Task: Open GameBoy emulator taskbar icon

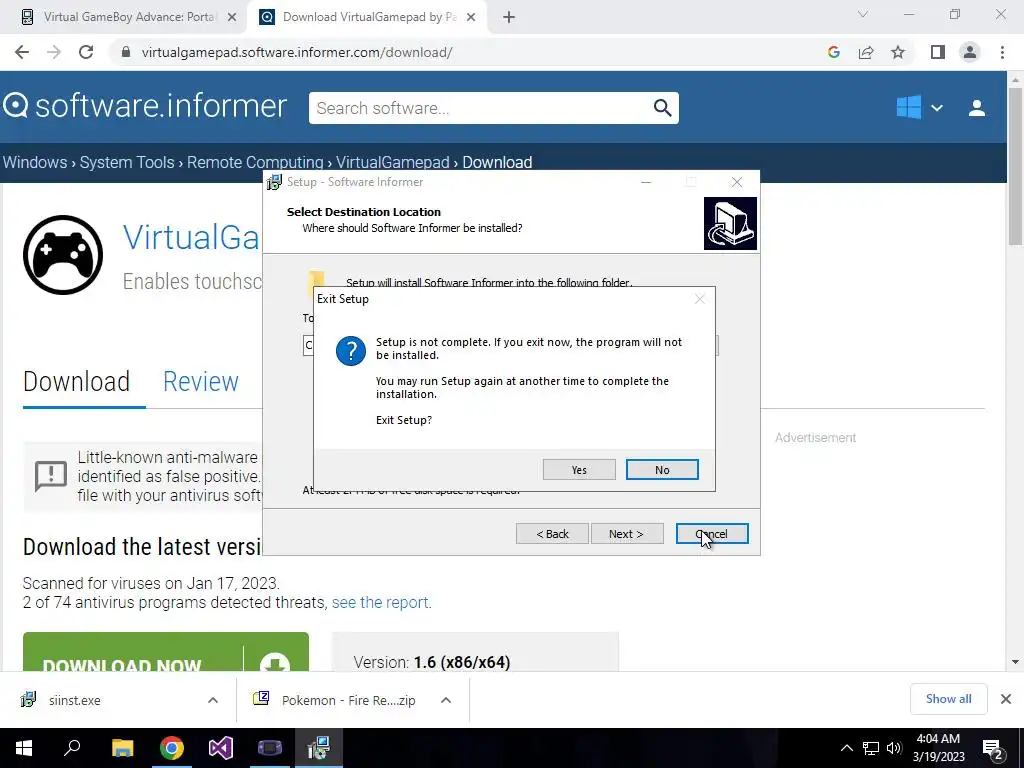Action: click(270, 748)
